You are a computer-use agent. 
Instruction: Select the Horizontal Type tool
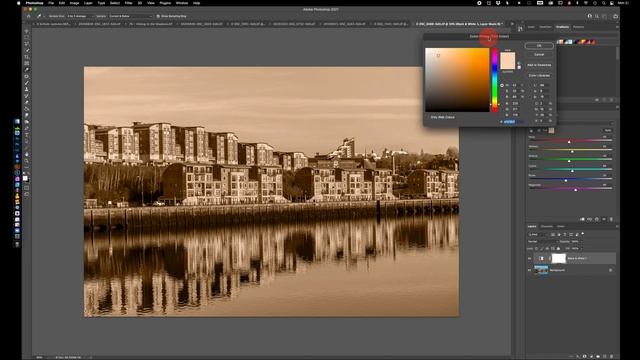tap(27, 135)
